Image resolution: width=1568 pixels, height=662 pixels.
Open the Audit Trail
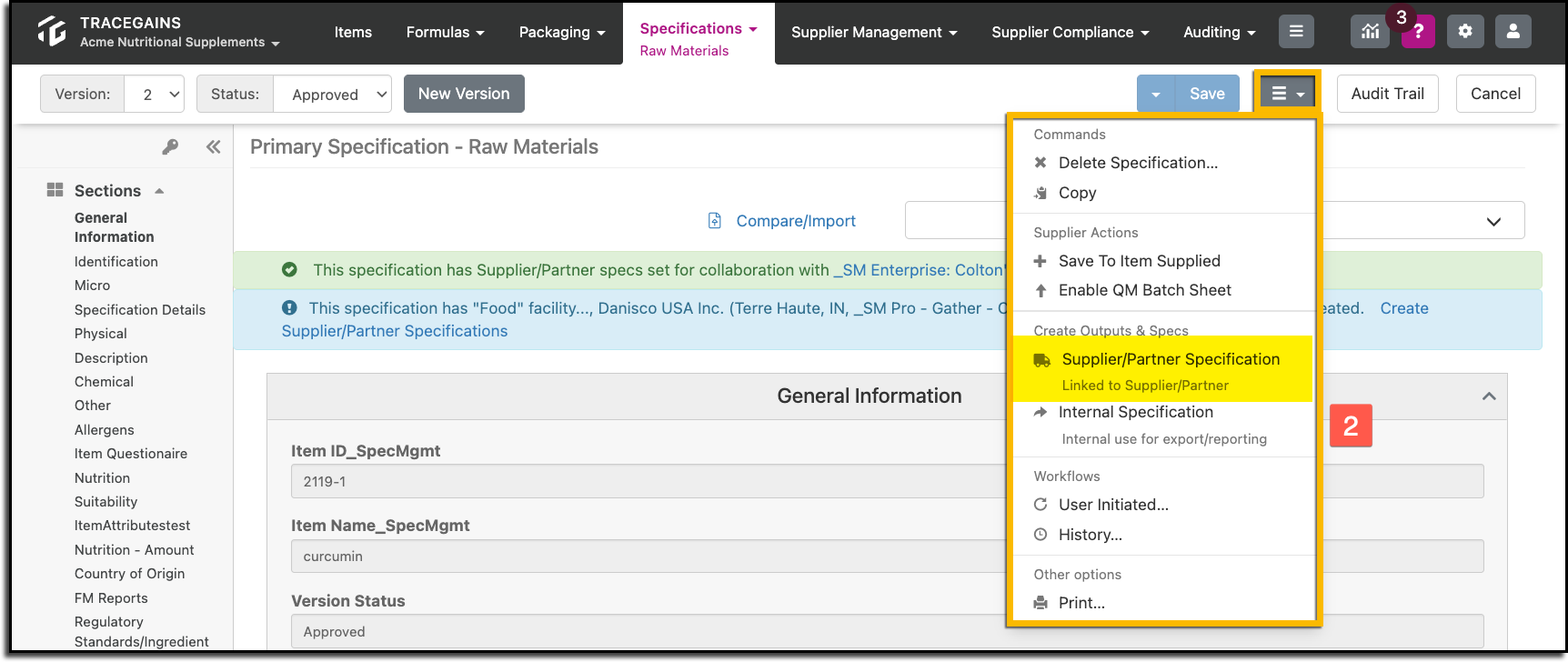pyautogui.click(x=1388, y=94)
